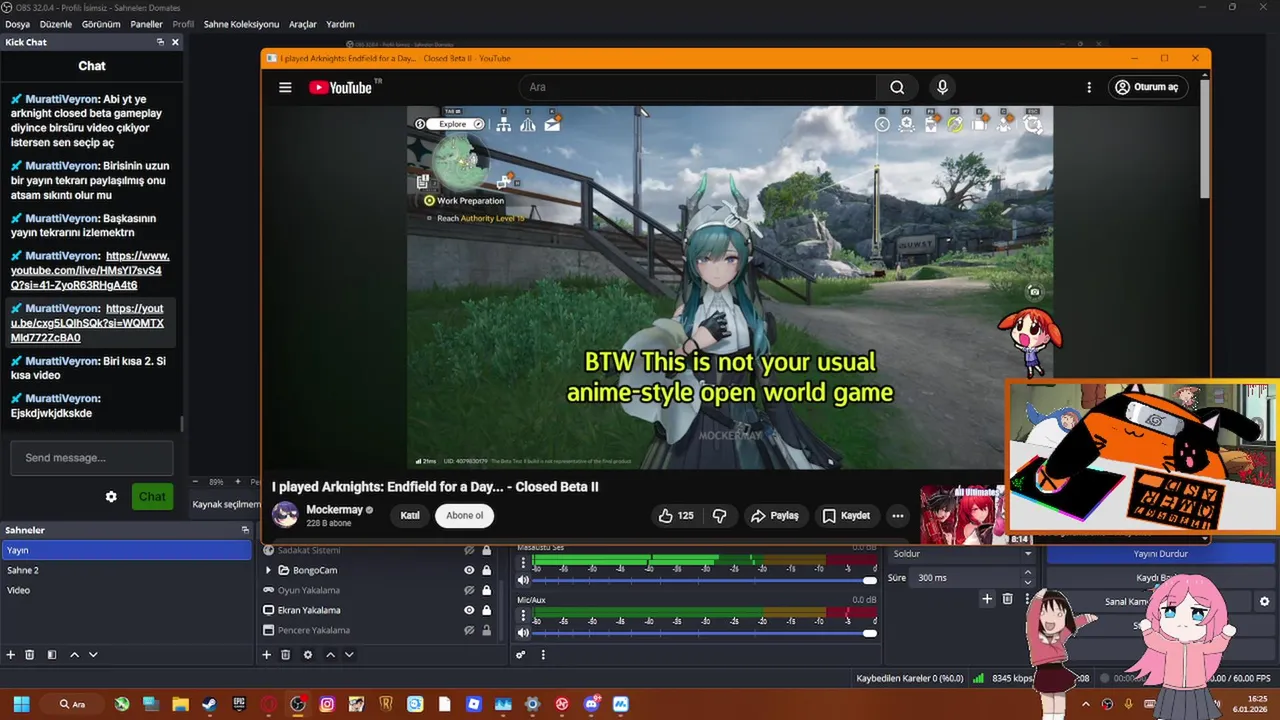This screenshot has width=1280, height=720.
Task: Open Masaüstü Ses options menu
Action: 523,562
